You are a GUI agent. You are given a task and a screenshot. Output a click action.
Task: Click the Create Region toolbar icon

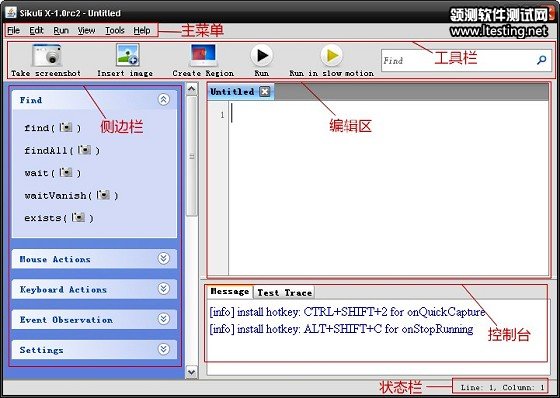tap(203, 55)
